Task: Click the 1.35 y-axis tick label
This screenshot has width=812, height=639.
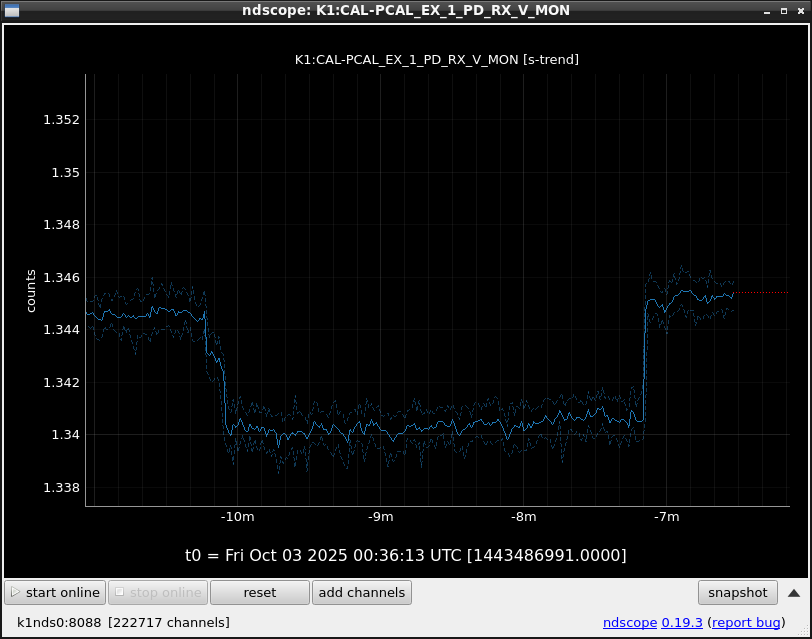Action: [x=65, y=172]
